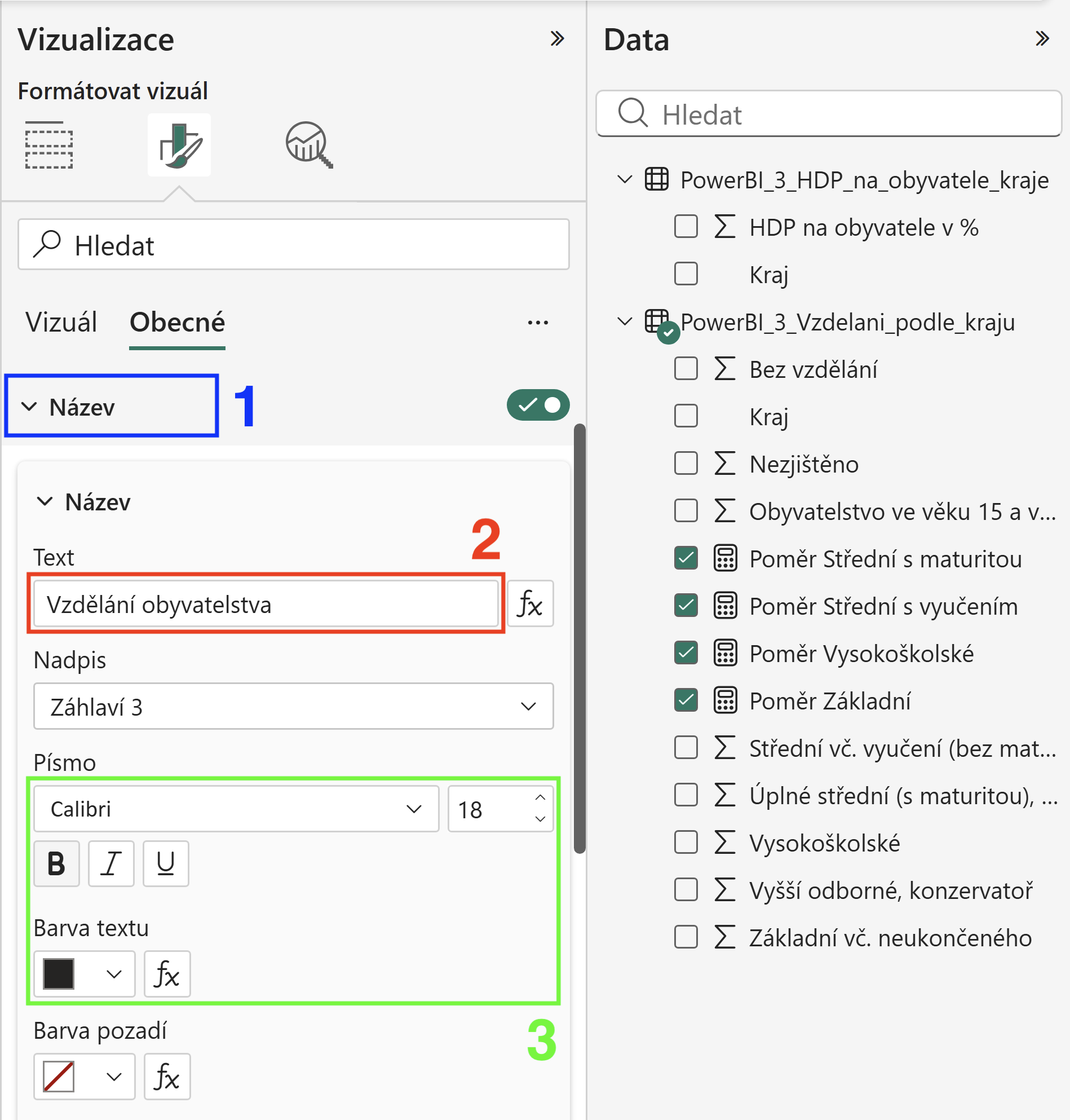Toggle Underline font style

tap(166, 863)
